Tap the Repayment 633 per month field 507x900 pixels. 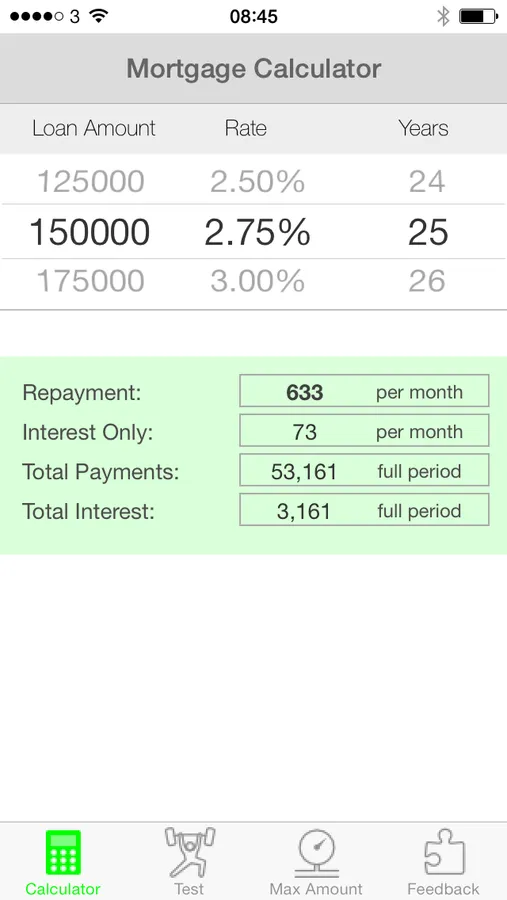pos(364,391)
